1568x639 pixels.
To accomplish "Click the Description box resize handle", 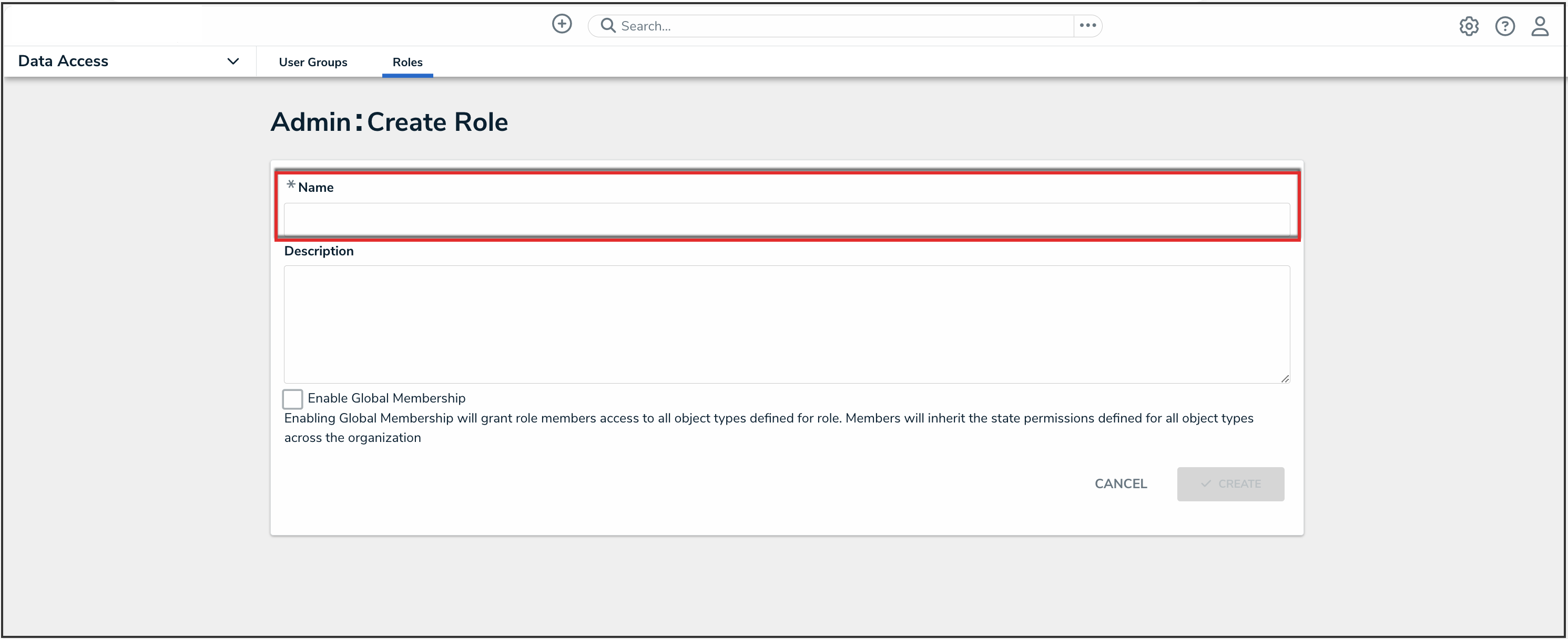I will tap(1285, 378).
